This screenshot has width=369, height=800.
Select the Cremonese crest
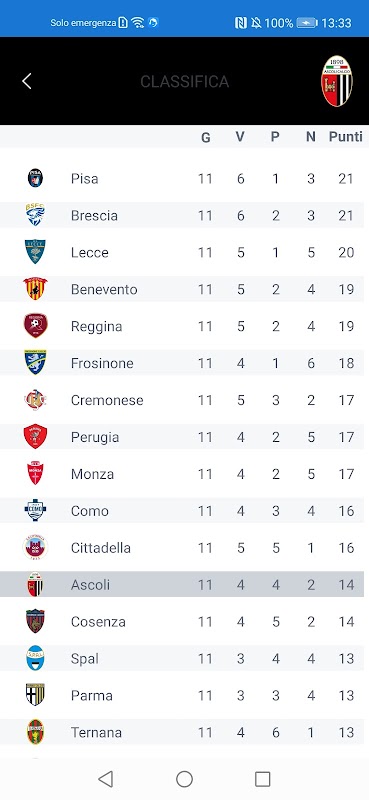tap(35, 399)
